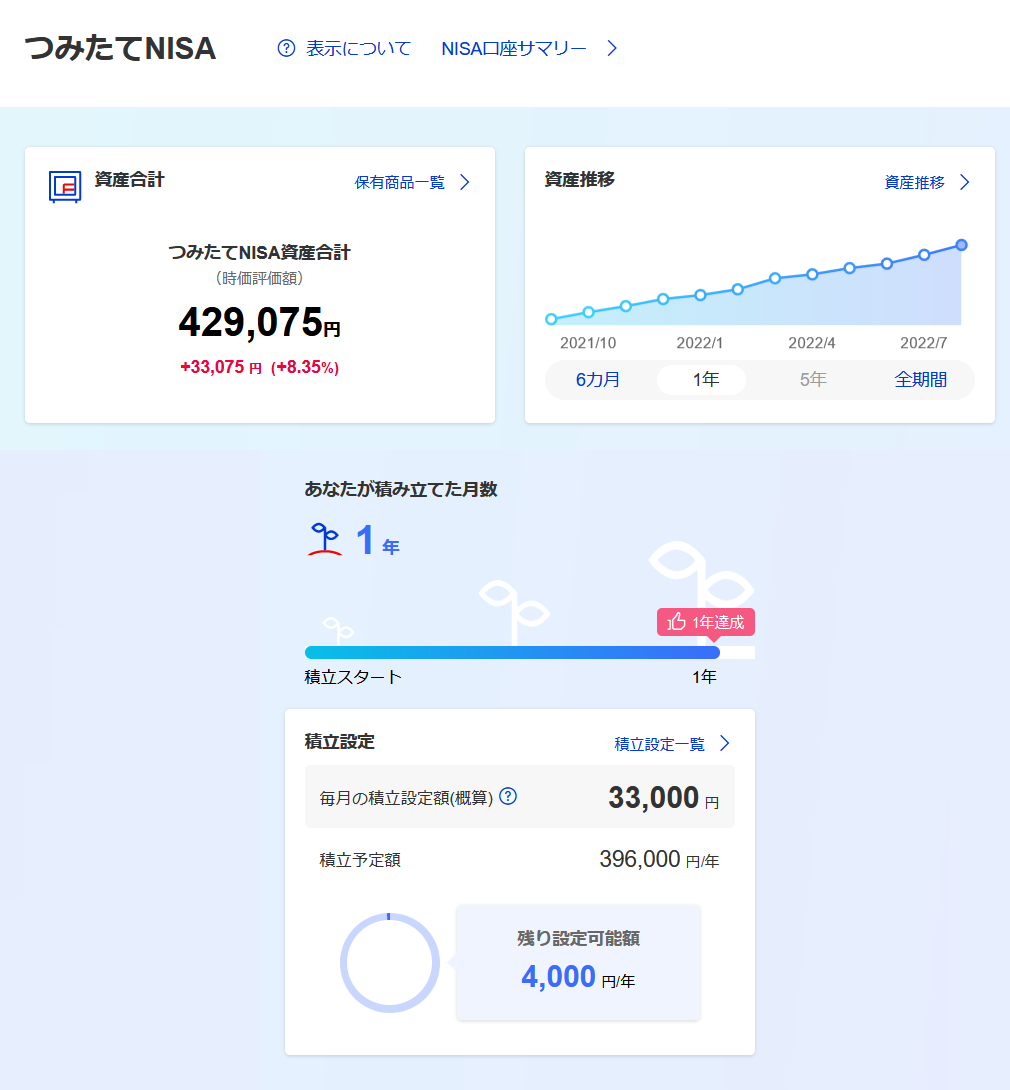Screen dimensions: 1010x1090
Task: Click the 2021/10 axis label on chart
Action: coord(588,343)
